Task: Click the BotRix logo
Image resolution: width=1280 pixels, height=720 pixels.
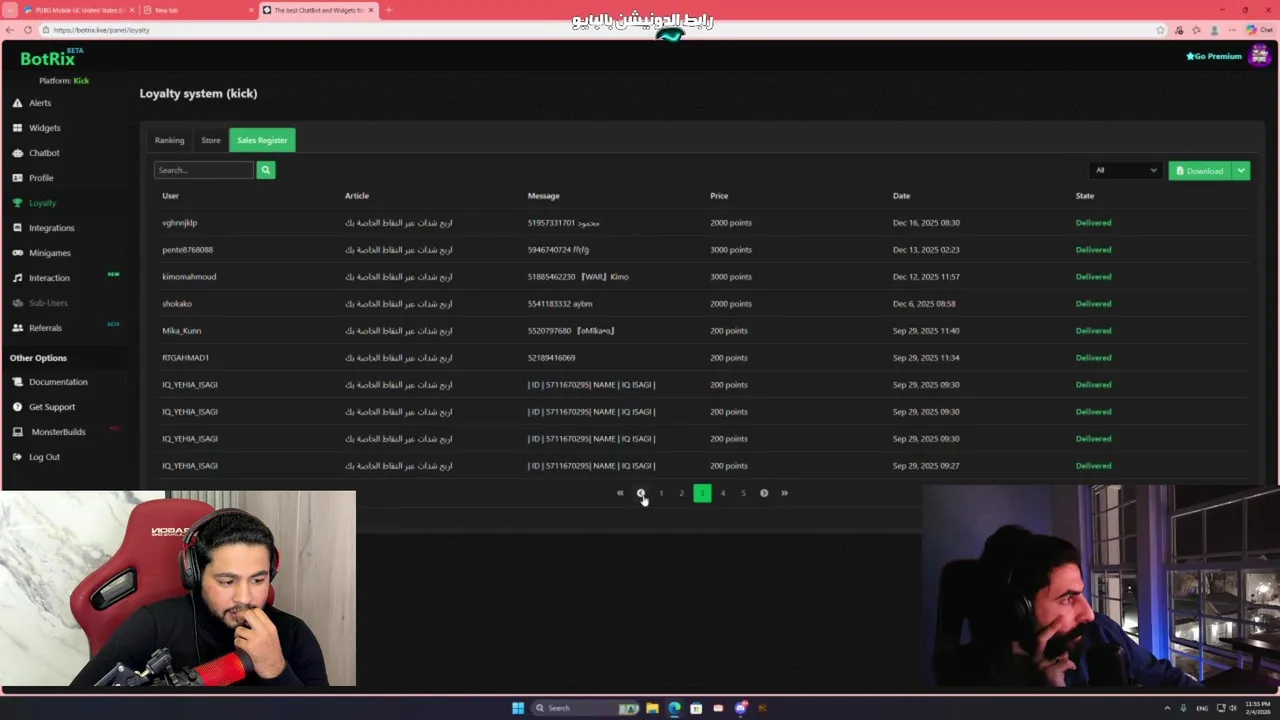Action: click(x=50, y=58)
